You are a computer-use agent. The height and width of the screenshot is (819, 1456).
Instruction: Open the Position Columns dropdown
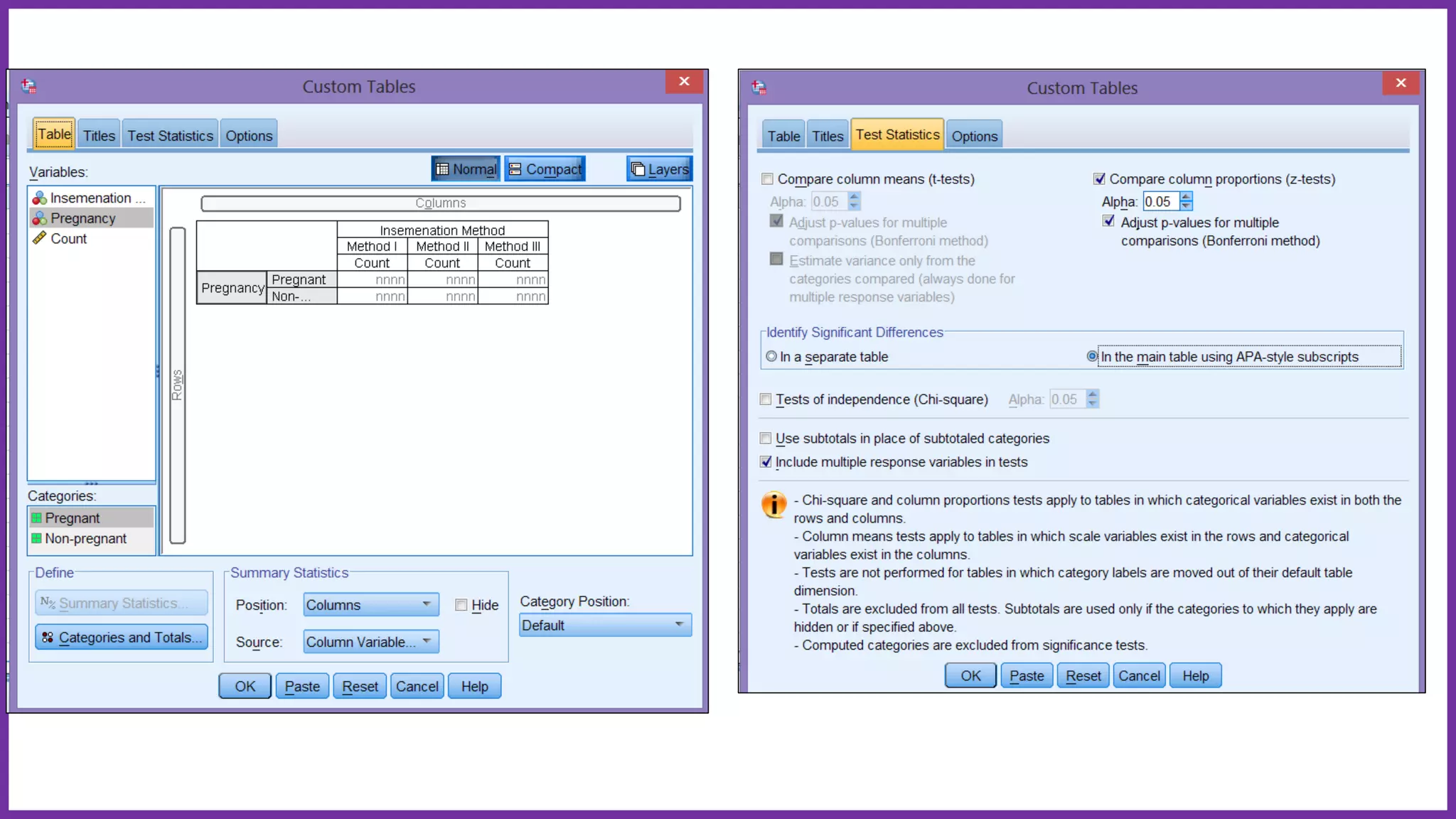pos(370,604)
